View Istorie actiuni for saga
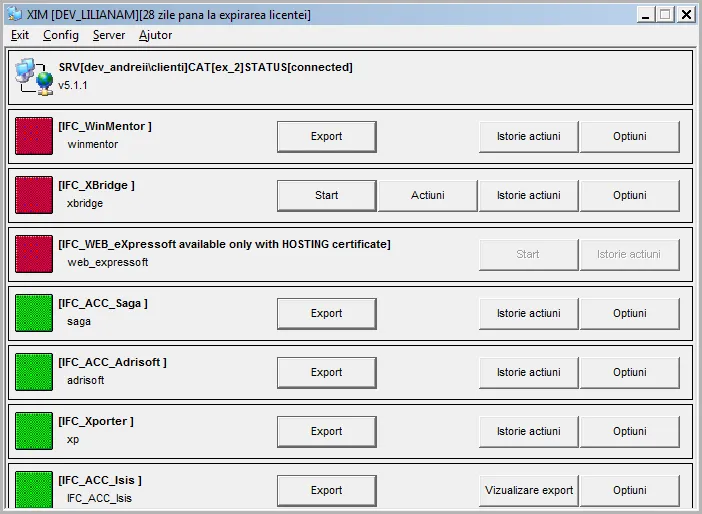The height and width of the screenshot is (514, 702). [x=529, y=314]
